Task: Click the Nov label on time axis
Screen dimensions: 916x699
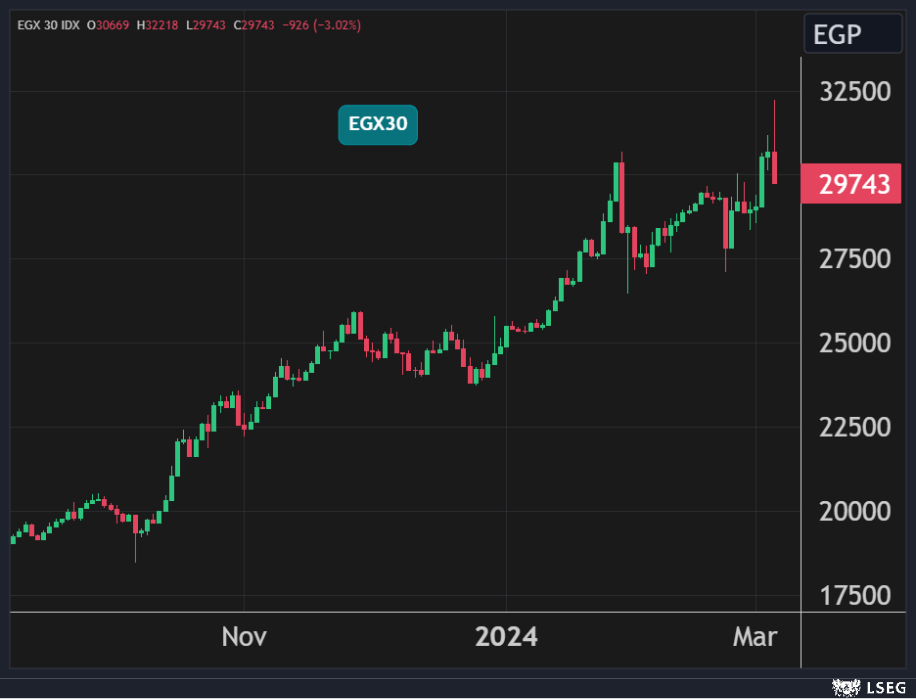Action: click(244, 637)
